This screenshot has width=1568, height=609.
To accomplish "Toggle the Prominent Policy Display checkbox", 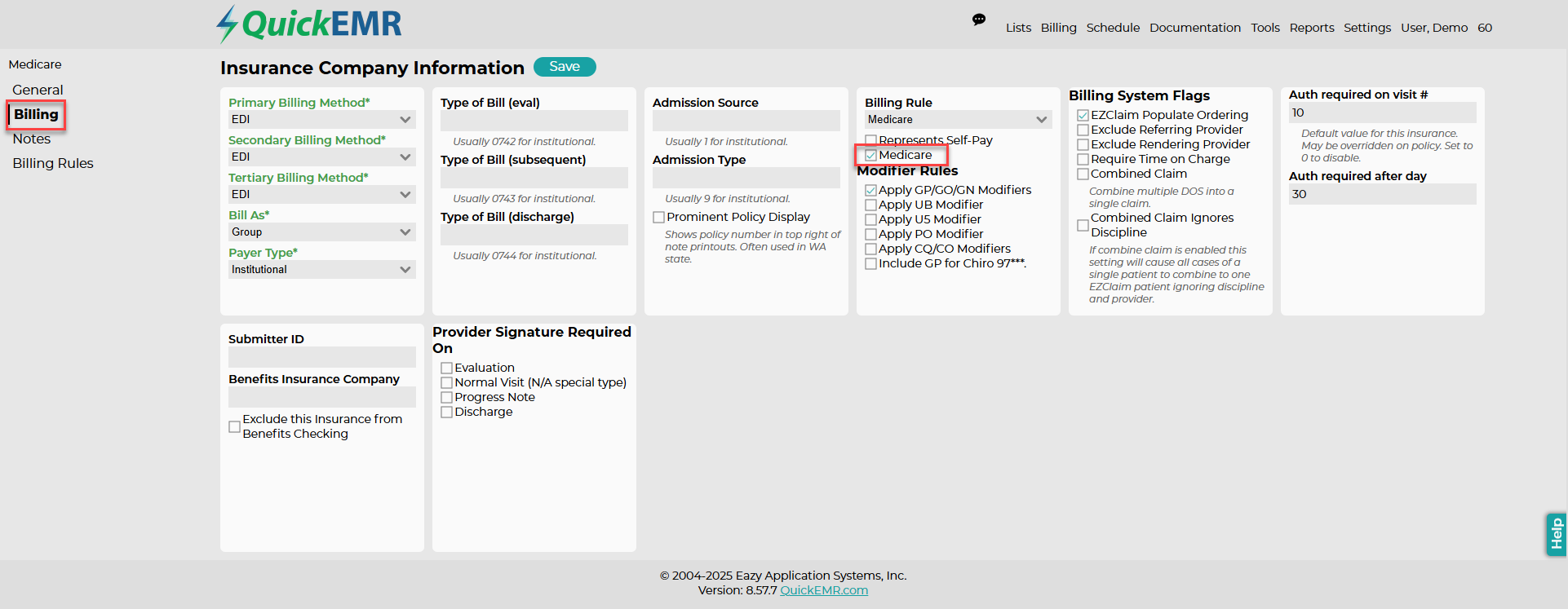I will tap(658, 218).
